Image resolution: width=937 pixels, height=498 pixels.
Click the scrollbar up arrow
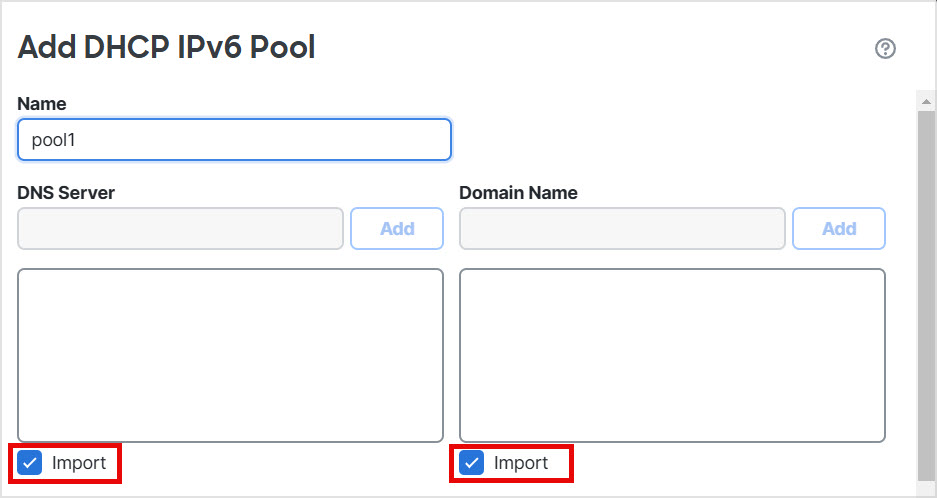[x=926, y=102]
